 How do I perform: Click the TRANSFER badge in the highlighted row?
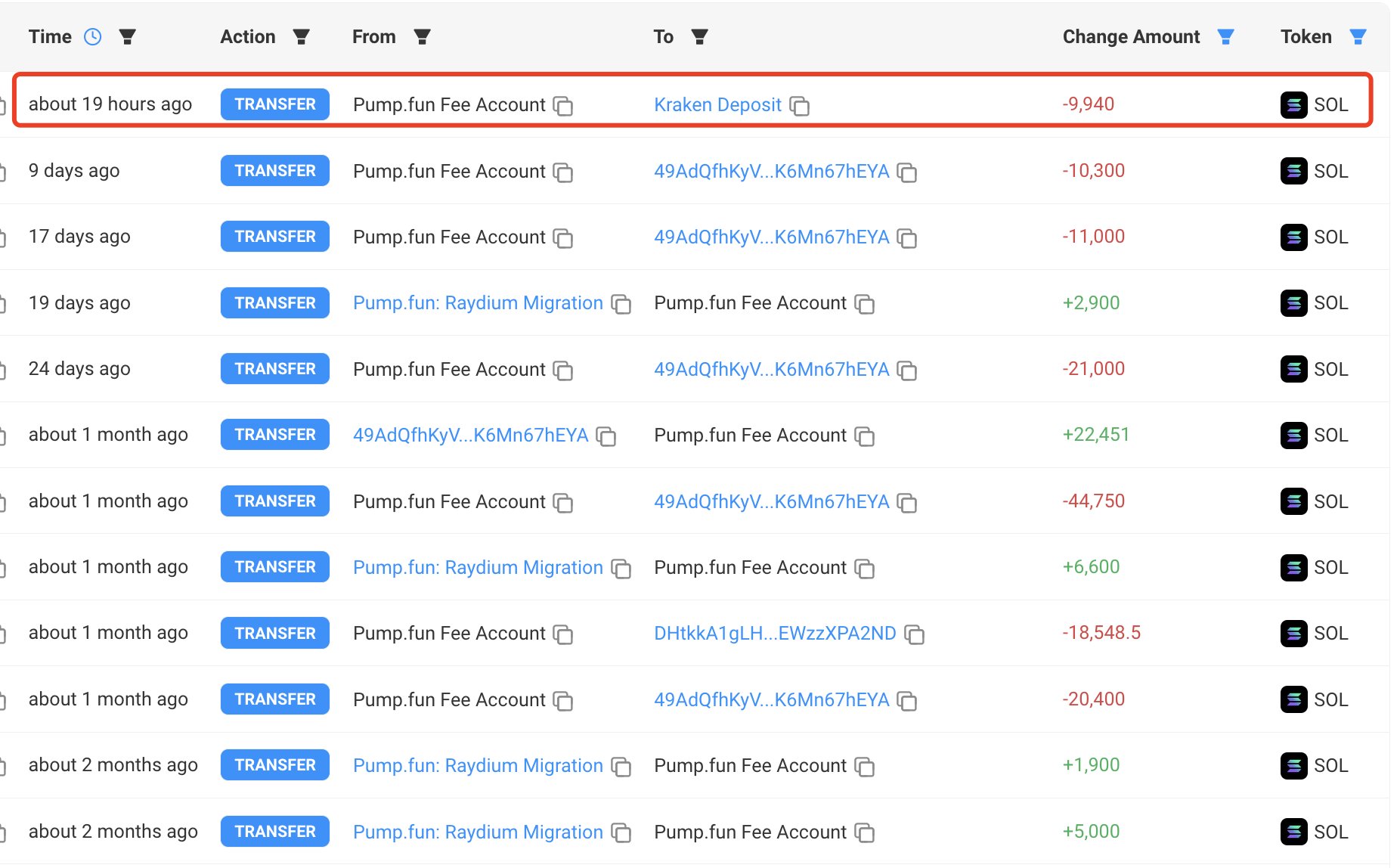(274, 104)
